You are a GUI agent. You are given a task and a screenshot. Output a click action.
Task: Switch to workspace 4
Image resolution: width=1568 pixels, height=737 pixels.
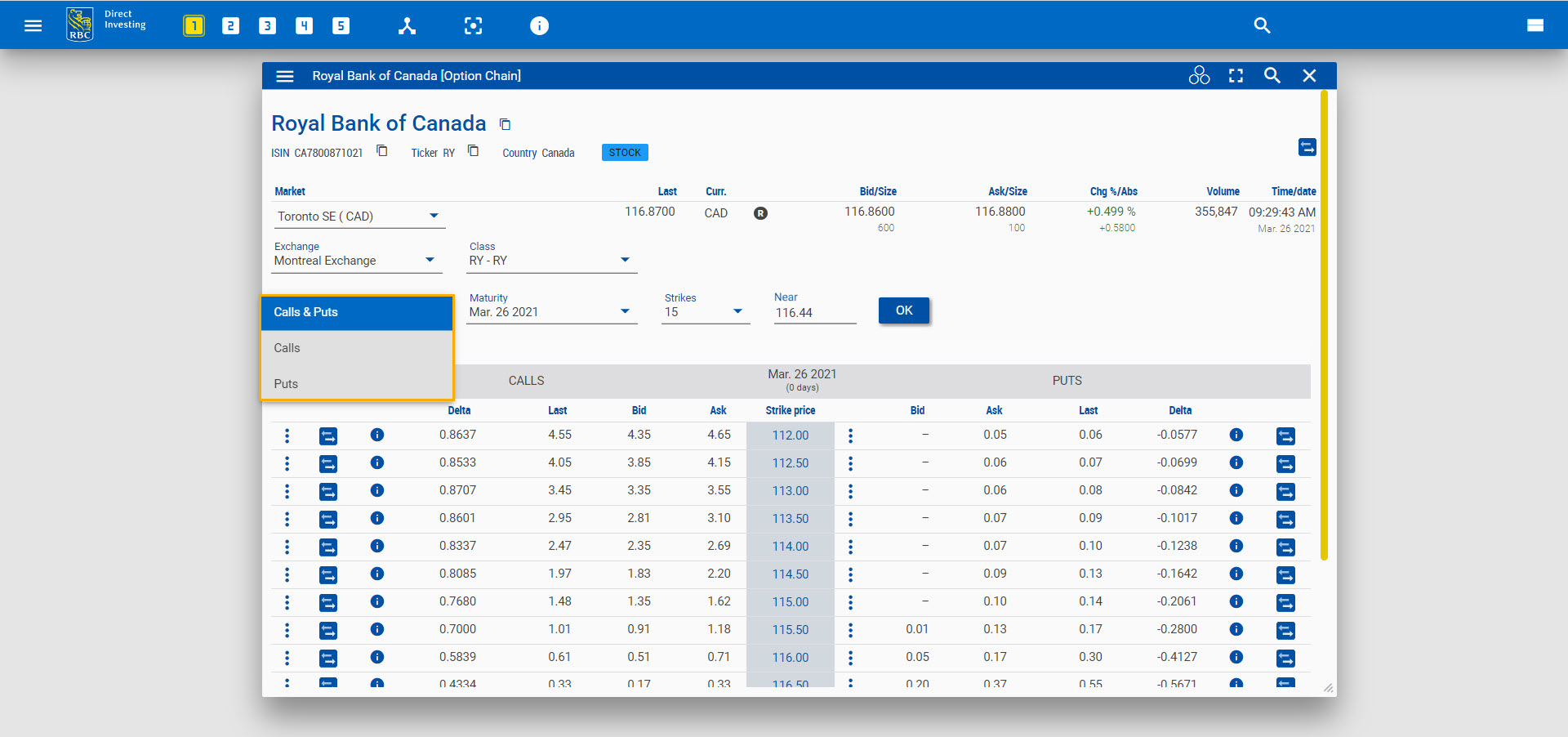[x=304, y=25]
